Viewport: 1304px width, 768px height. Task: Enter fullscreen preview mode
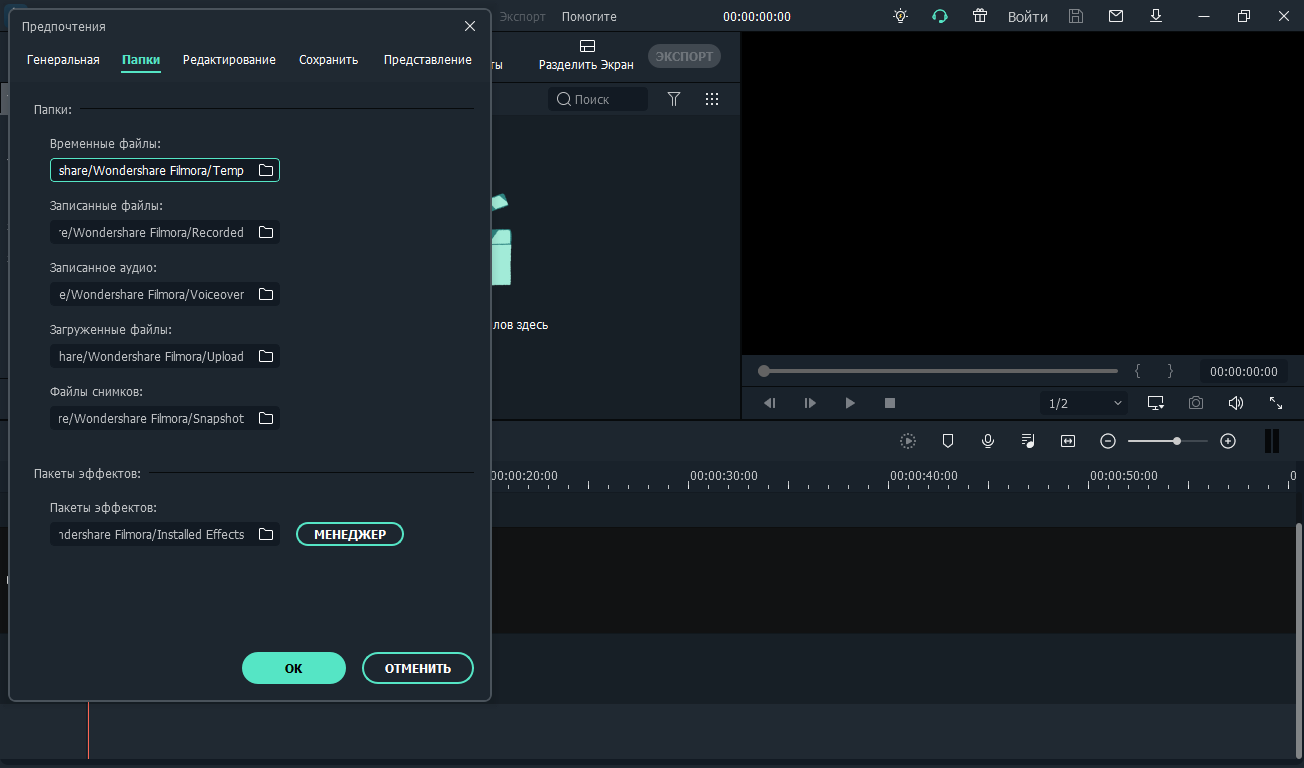pos(1276,403)
